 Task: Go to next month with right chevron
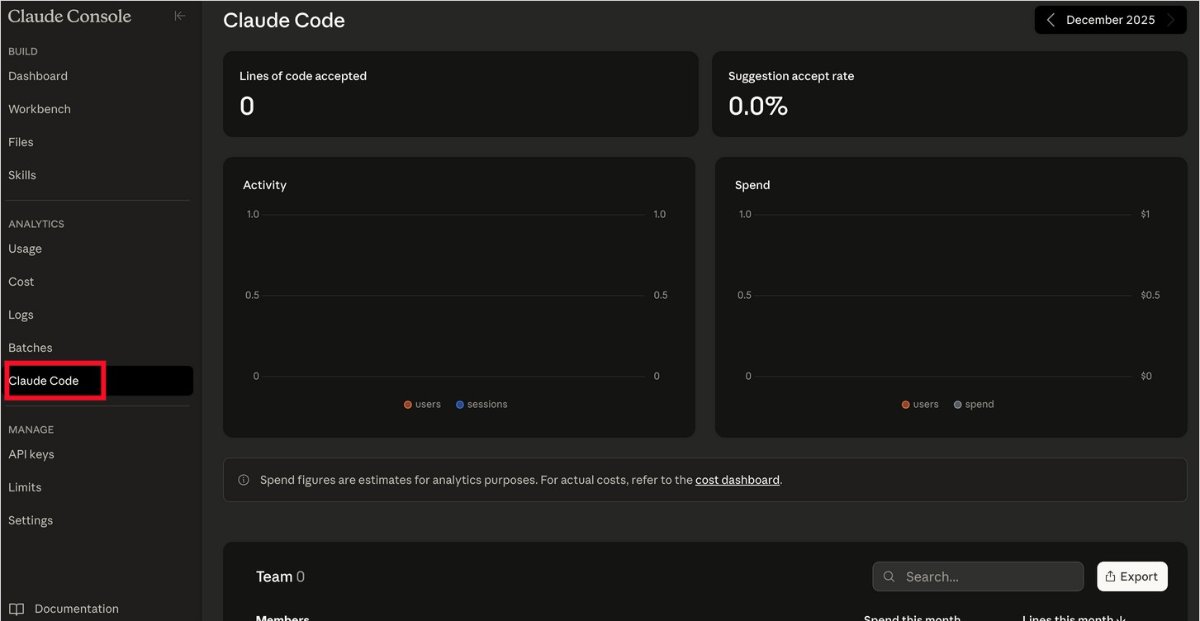click(x=1172, y=20)
